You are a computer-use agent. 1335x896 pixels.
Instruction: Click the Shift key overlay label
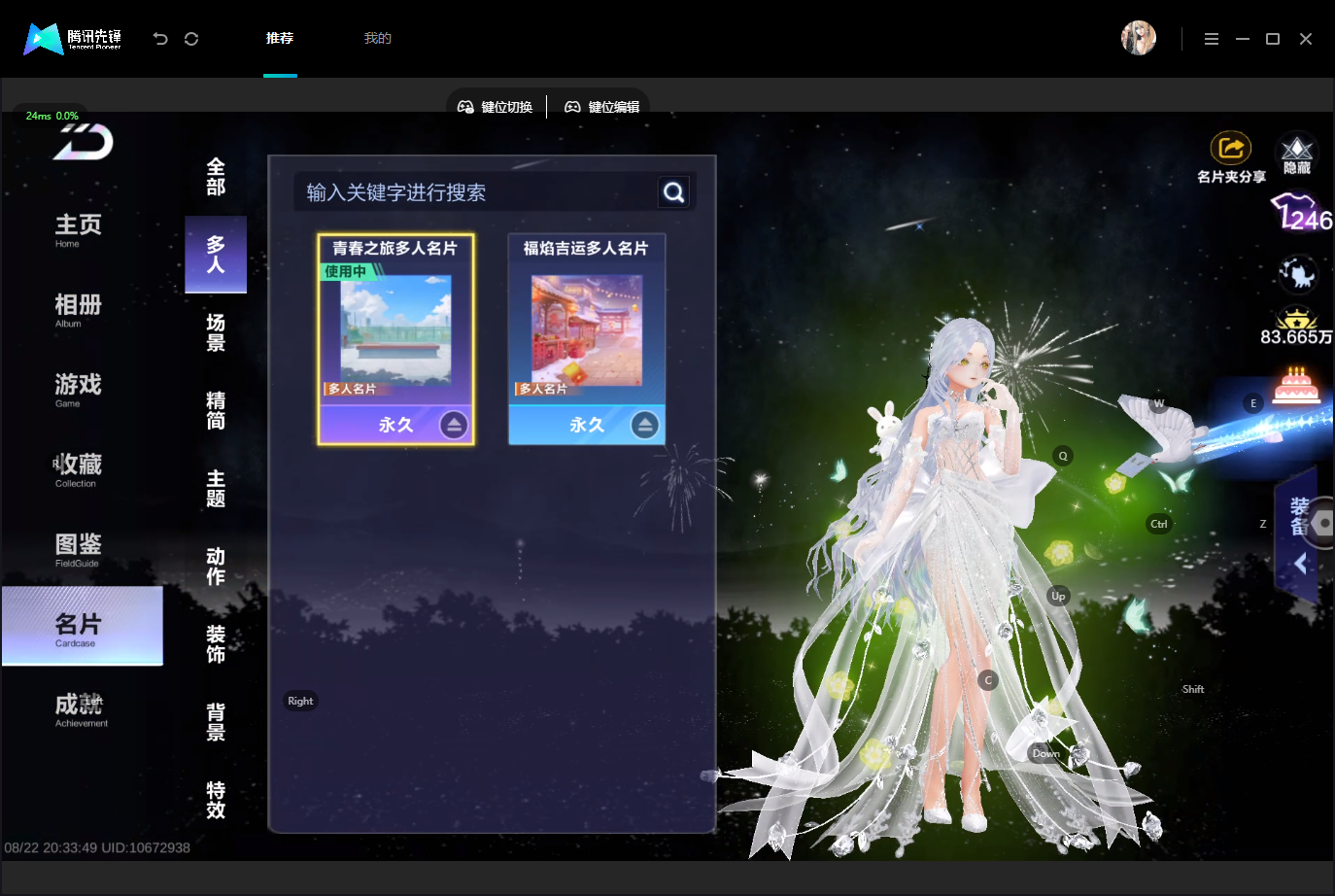coord(1193,689)
